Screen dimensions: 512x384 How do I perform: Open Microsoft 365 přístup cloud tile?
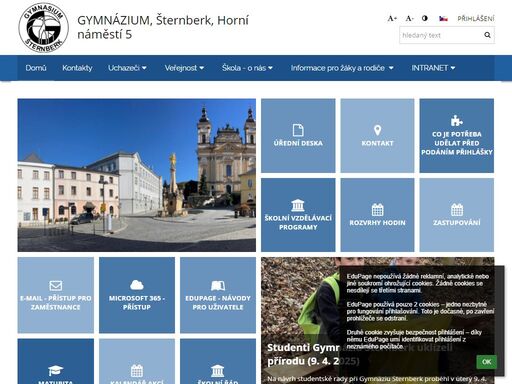(x=137, y=295)
